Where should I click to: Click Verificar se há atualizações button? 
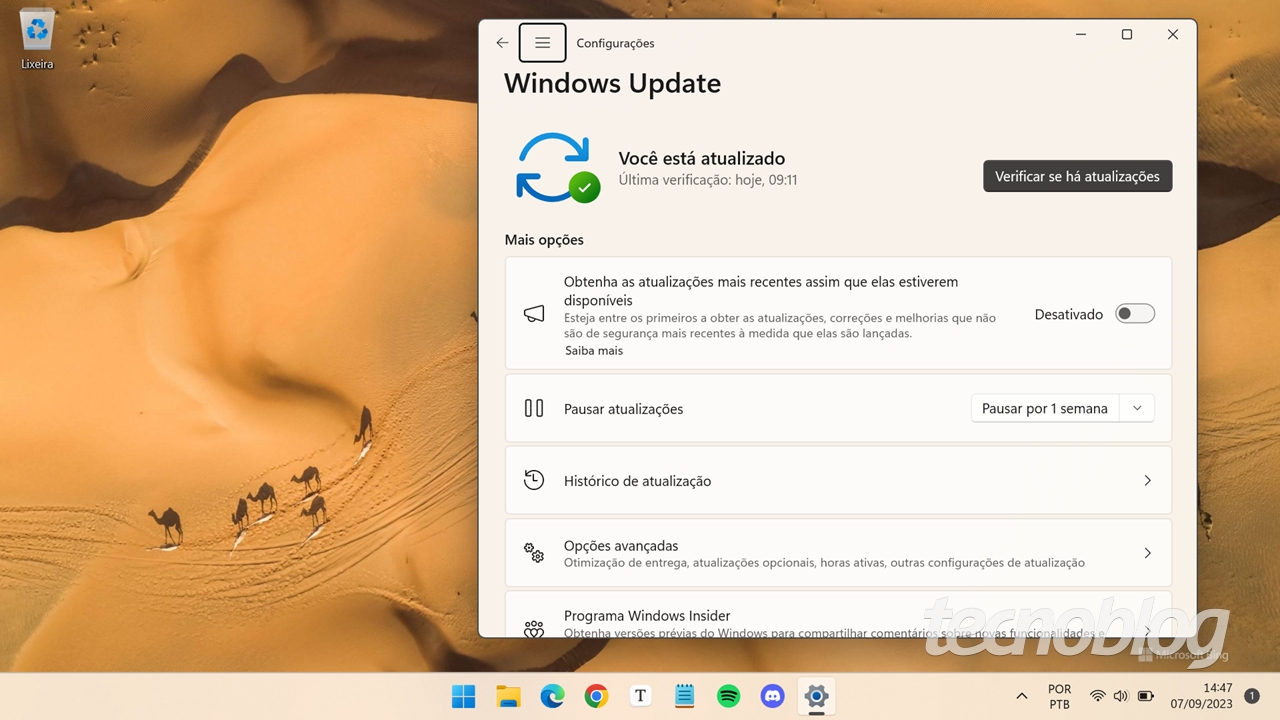pos(1077,176)
